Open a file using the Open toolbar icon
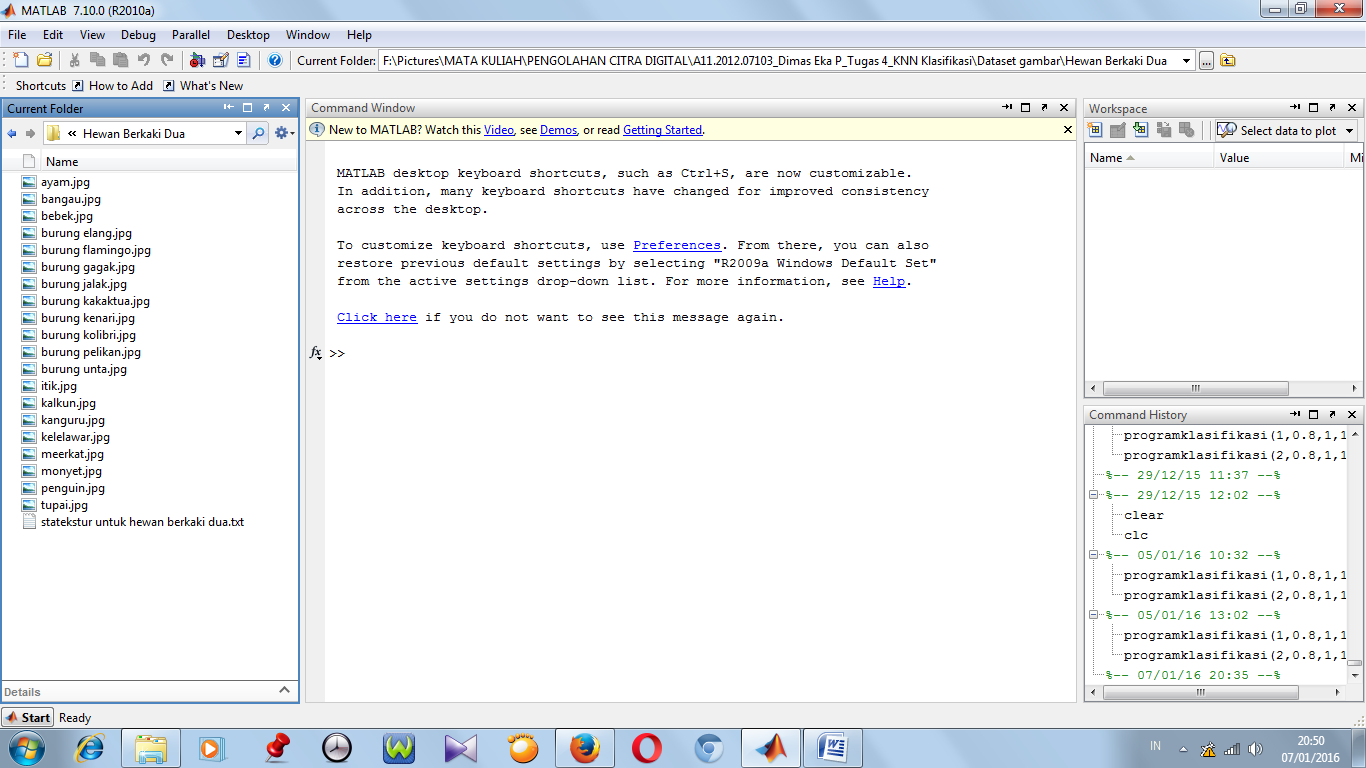 pyautogui.click(x=44, y=60)
